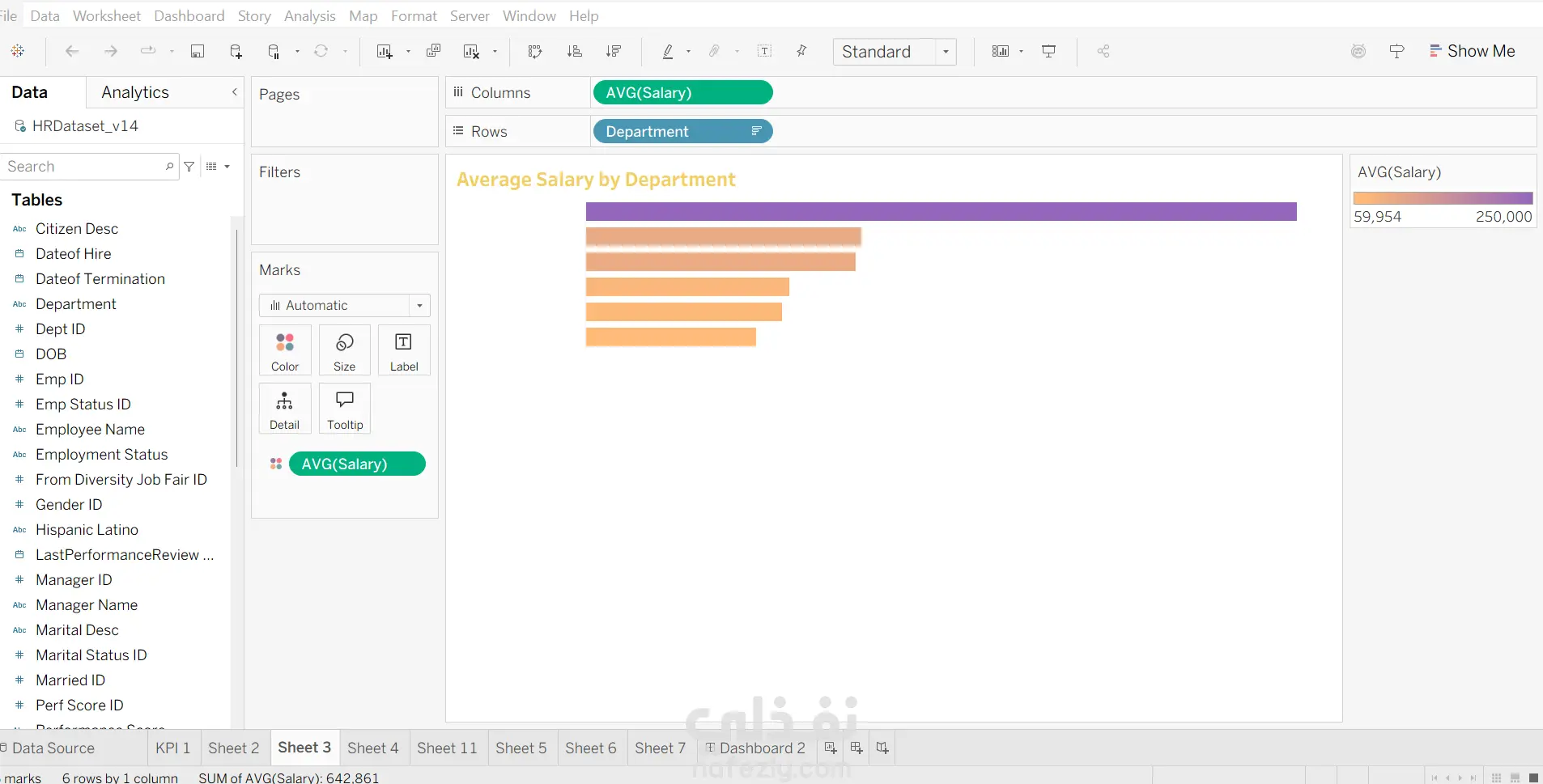Open the Marks type Automatic dropdown
1543x784 pixels.
click(x=345, y=305)
